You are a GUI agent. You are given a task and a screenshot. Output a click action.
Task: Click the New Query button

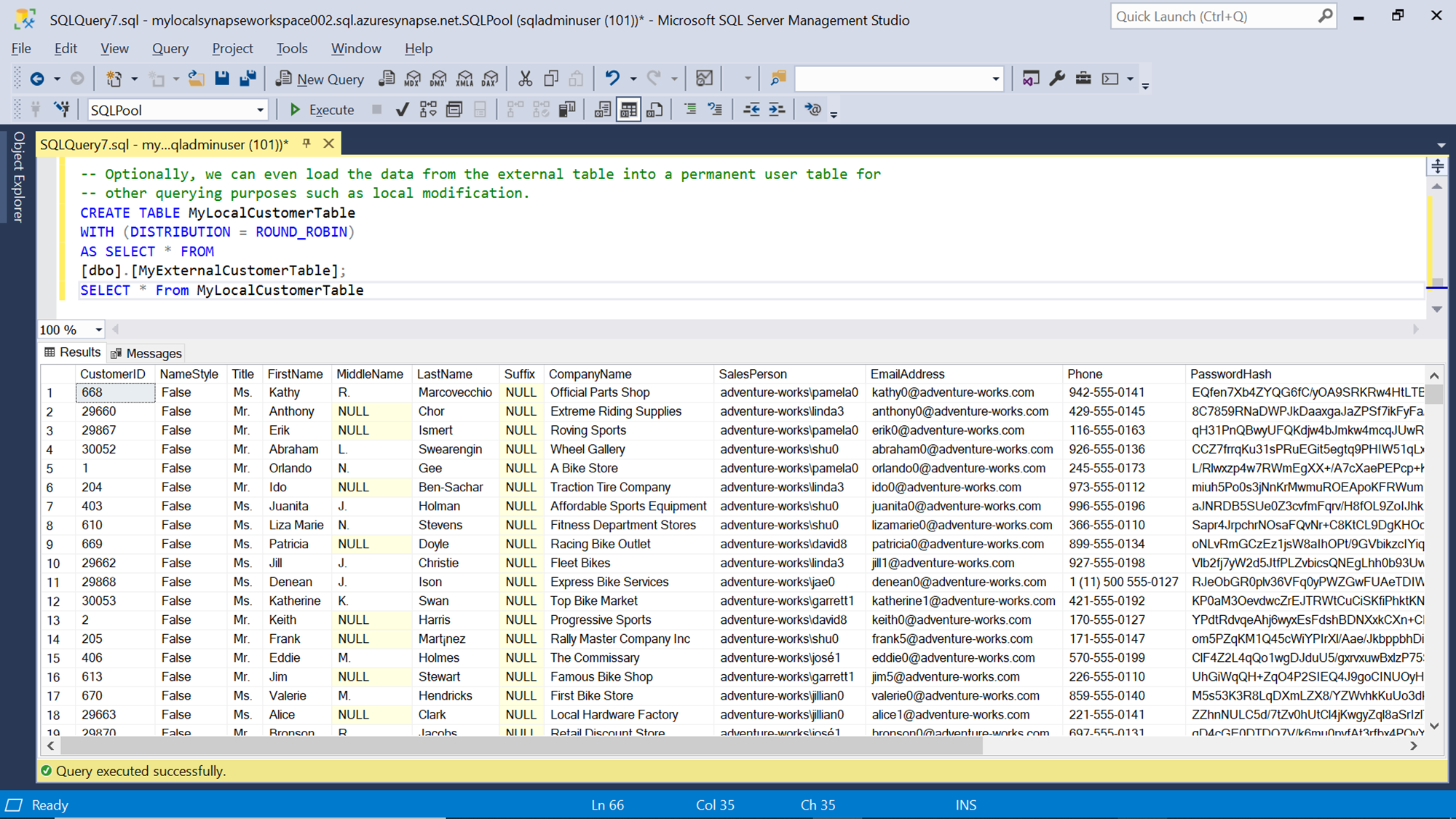(320, 79)
